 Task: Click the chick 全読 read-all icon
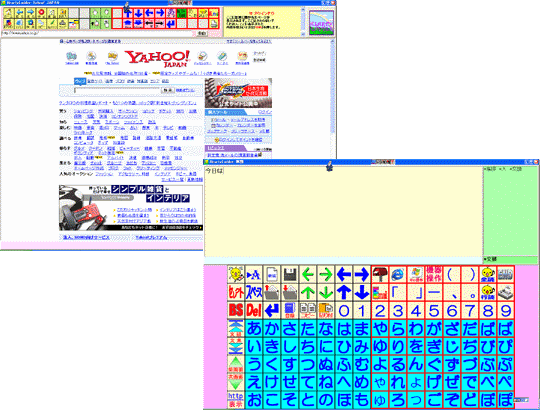click(x=488, y=274)
